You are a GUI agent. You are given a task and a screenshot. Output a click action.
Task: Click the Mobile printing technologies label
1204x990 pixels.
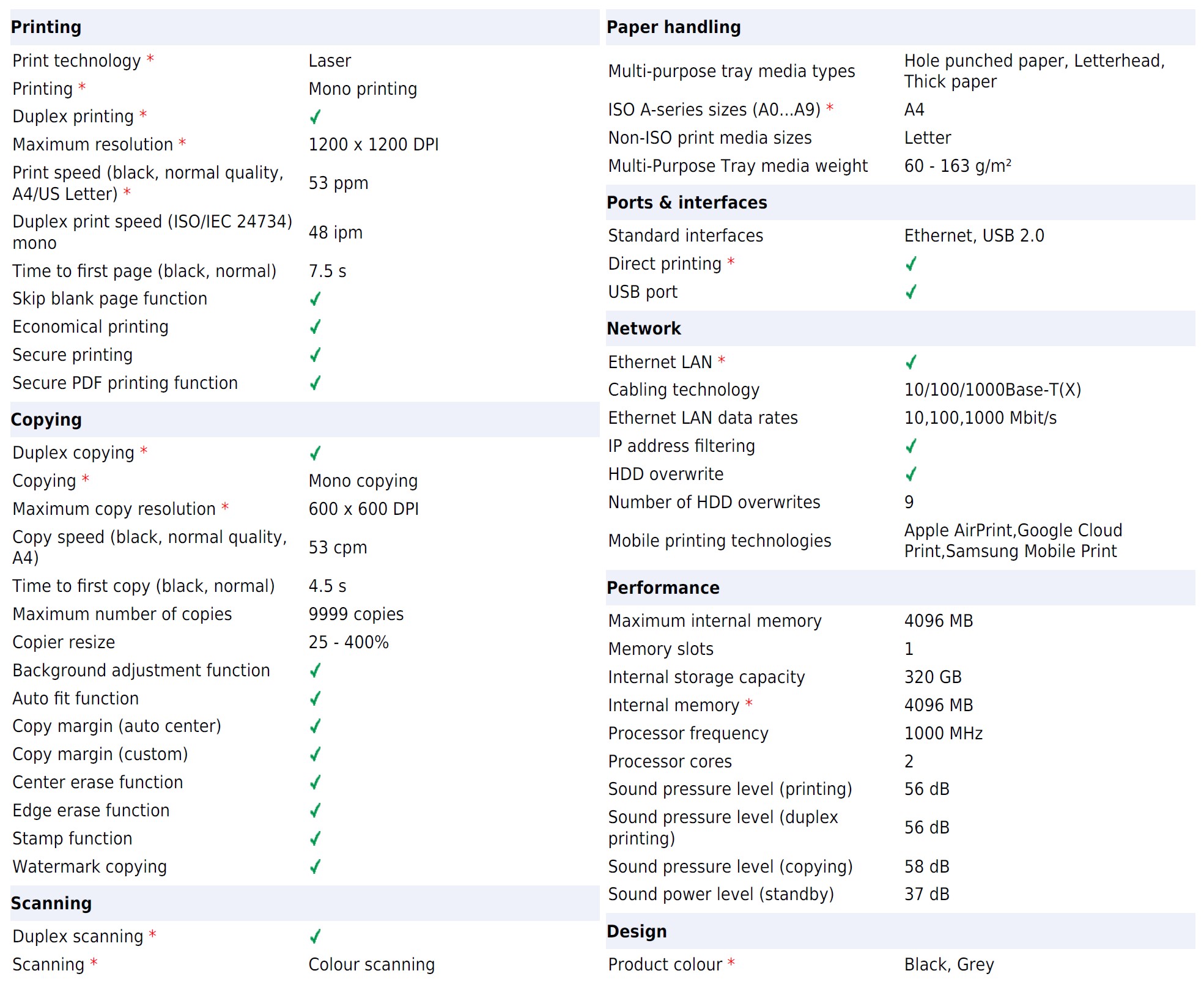(719, 541)
